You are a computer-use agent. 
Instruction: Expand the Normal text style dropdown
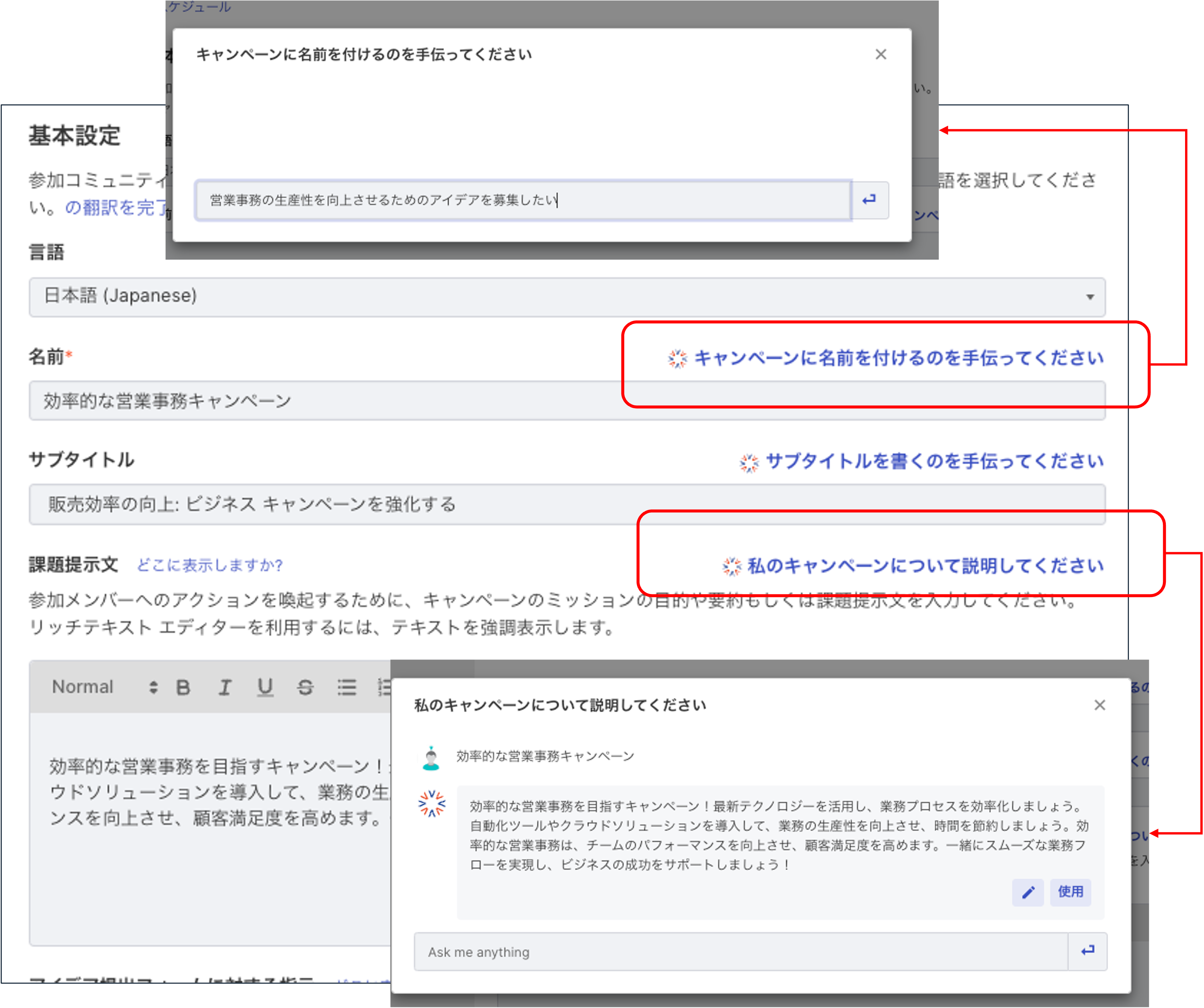[104, 687]
